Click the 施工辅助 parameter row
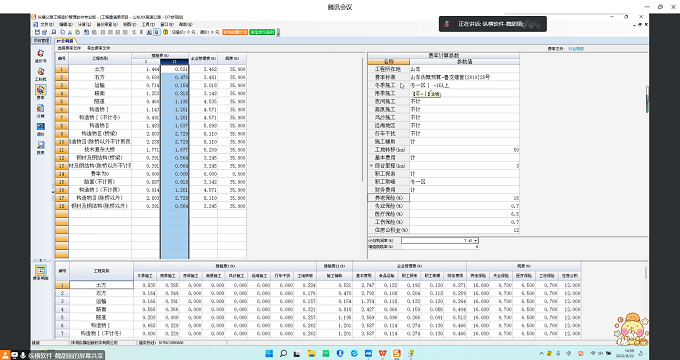Viewport: 680px width, 360px height. pyautogui.click(x=444, y=141)
